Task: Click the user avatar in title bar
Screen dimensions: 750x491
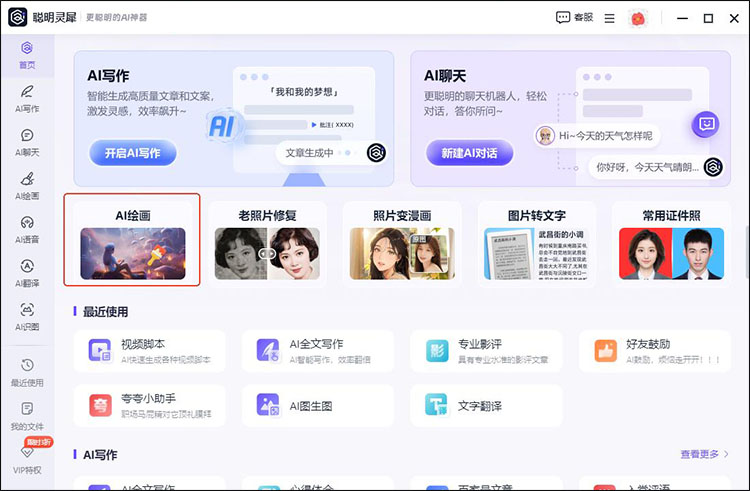Action: [638, 18]
